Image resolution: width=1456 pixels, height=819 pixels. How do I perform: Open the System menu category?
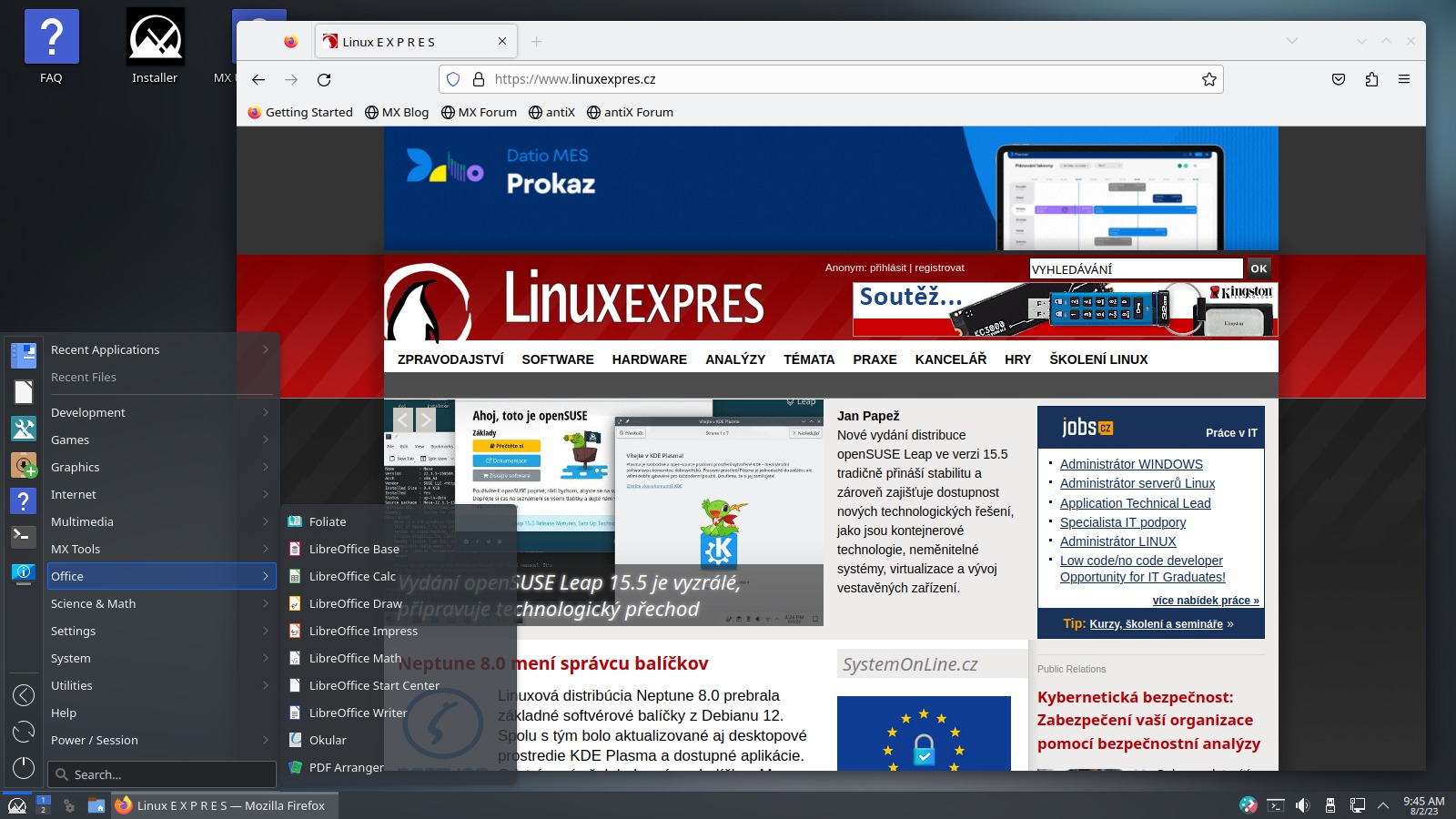[x=161, y=658]
